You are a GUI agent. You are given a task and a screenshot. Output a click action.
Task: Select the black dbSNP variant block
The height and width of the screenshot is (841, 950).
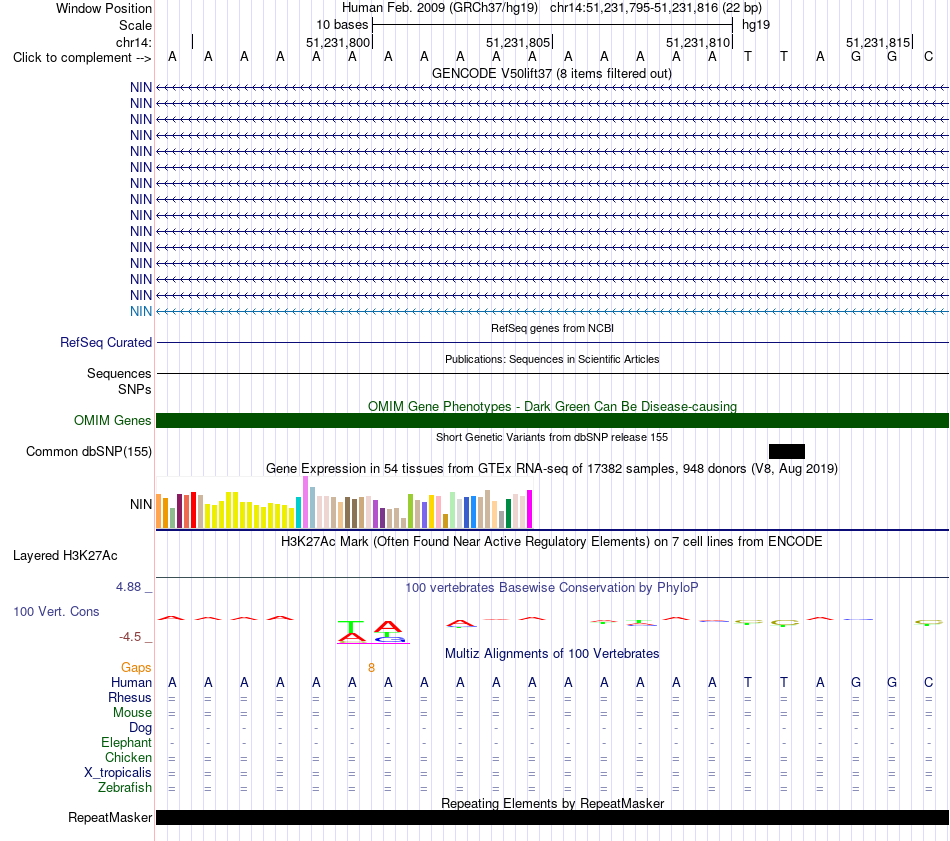coord(786,451)
